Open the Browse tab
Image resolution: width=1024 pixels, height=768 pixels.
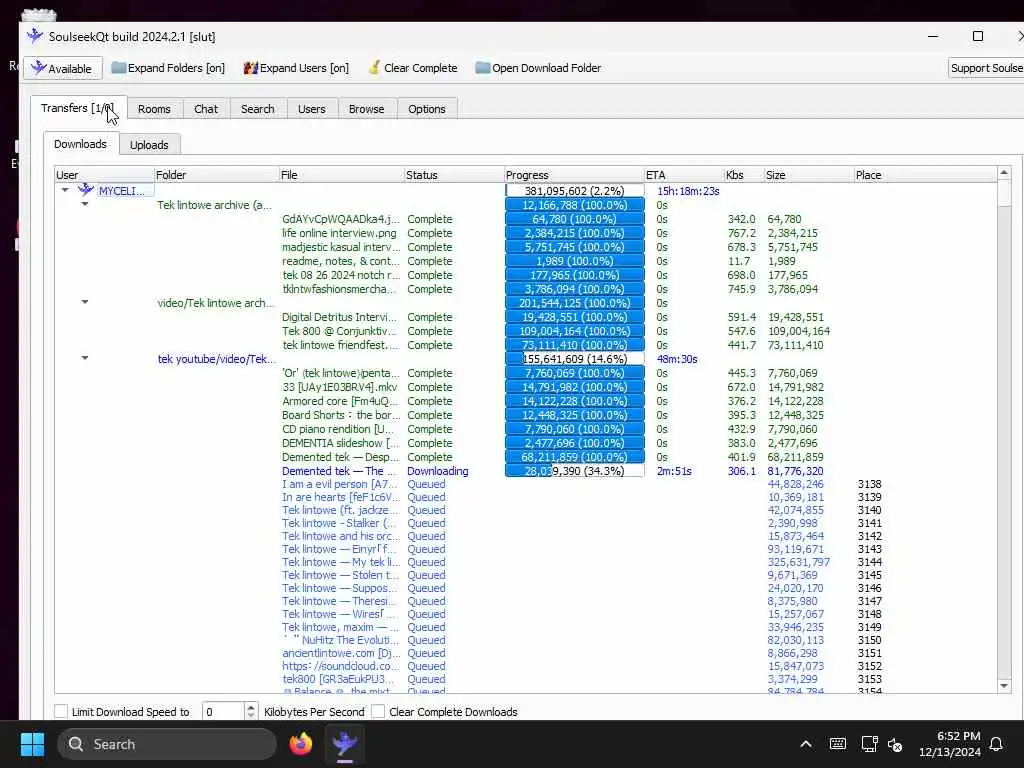coord(366,109)
